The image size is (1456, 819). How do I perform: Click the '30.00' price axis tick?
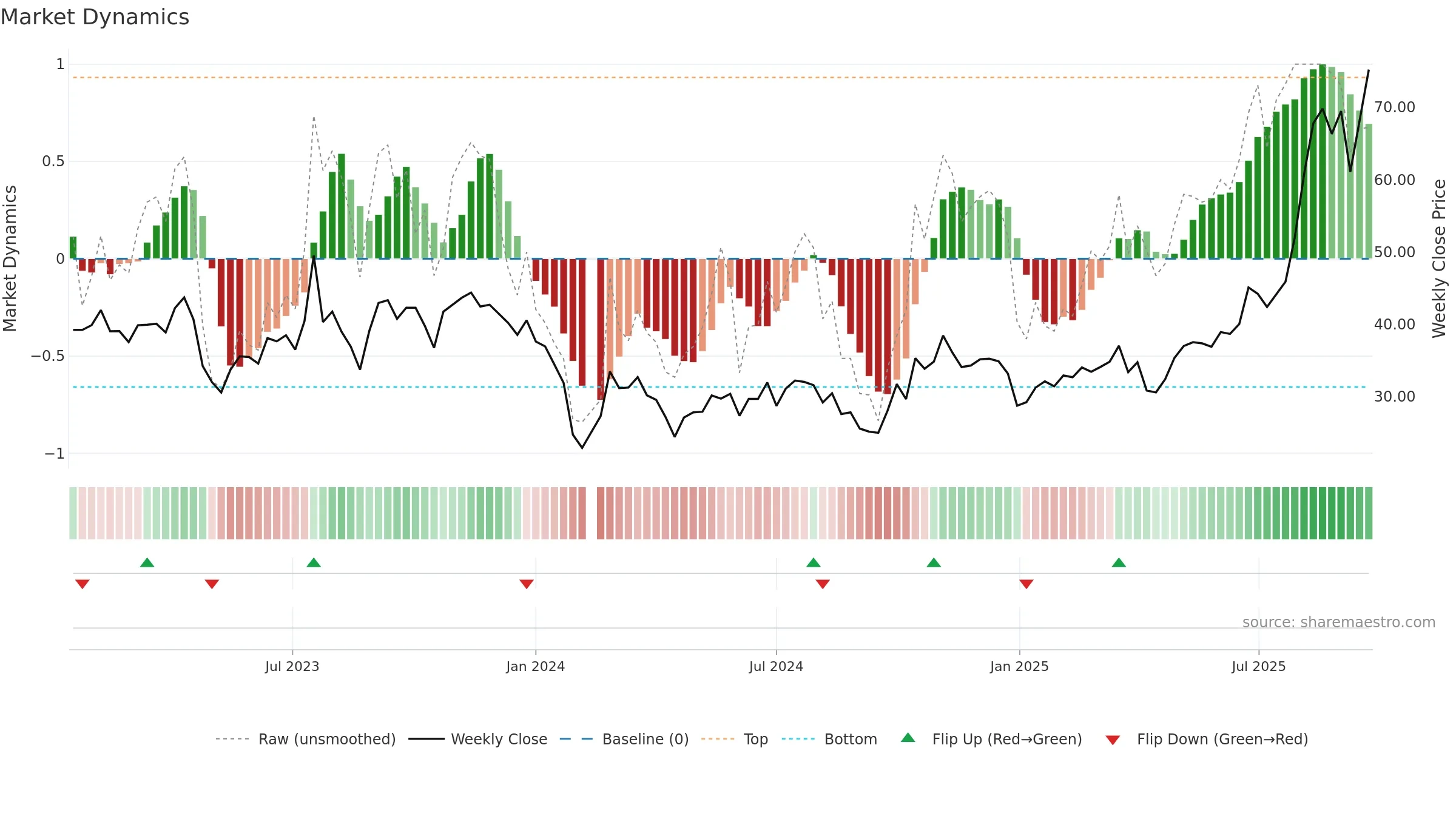click(x=1395, y=397)
